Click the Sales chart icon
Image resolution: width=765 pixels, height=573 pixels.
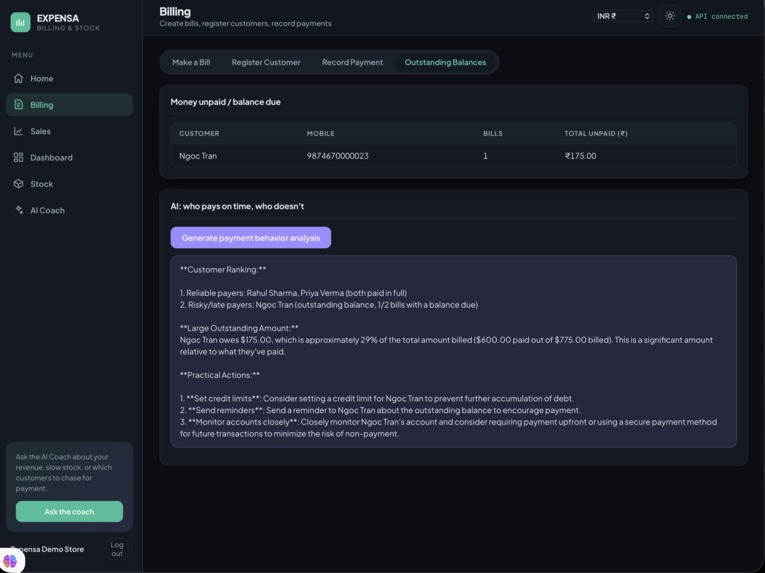click(x=19, y=131)
